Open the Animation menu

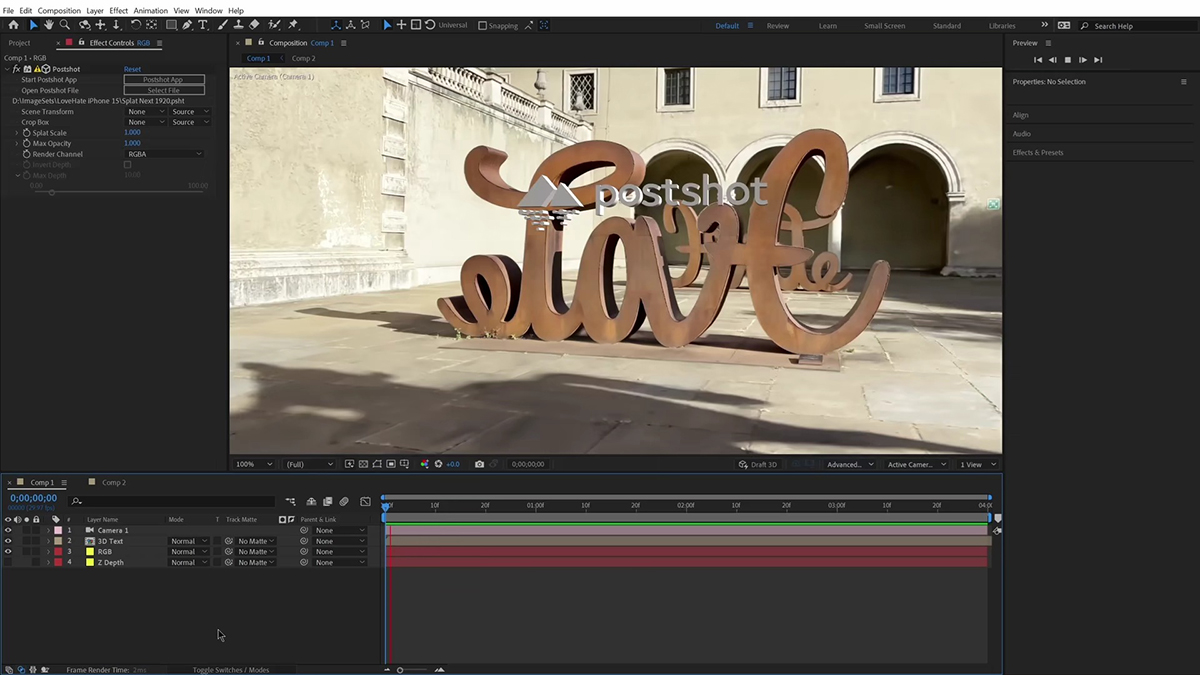(x=150, y=11)
